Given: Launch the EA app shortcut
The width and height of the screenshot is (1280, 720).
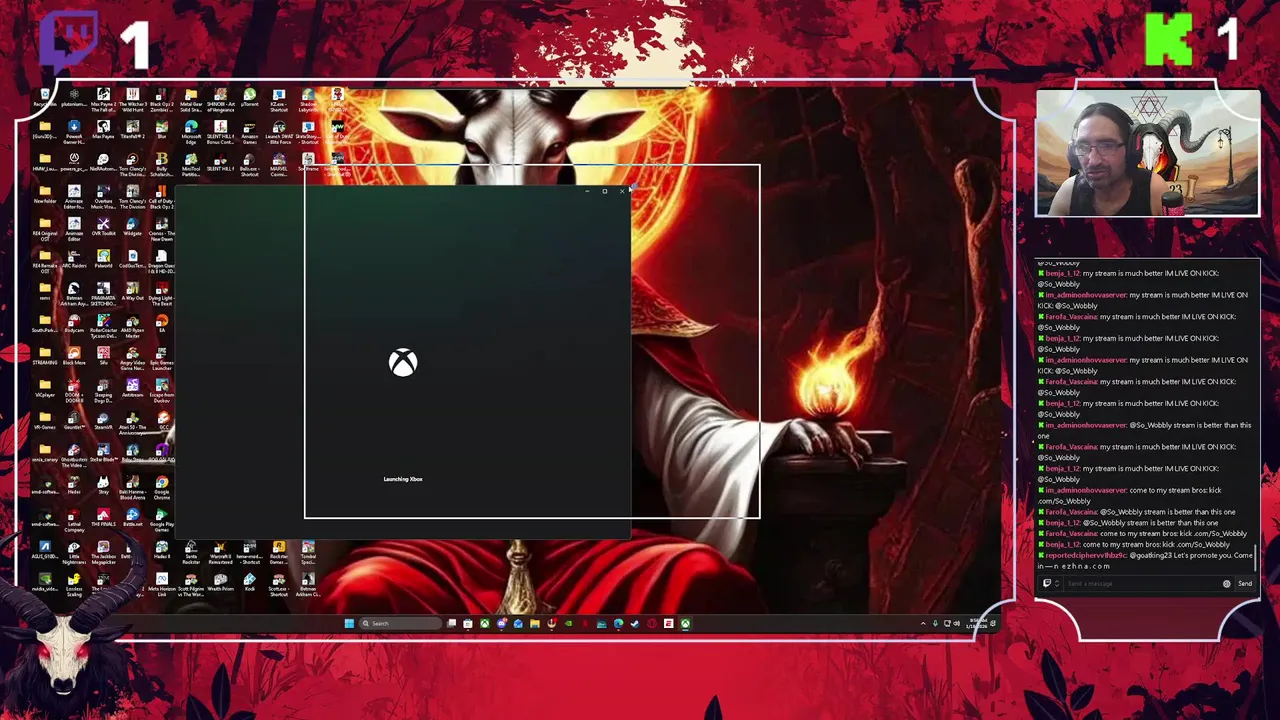Looking at the screenshot, I should pyautogui.click(x=162, y=323).
